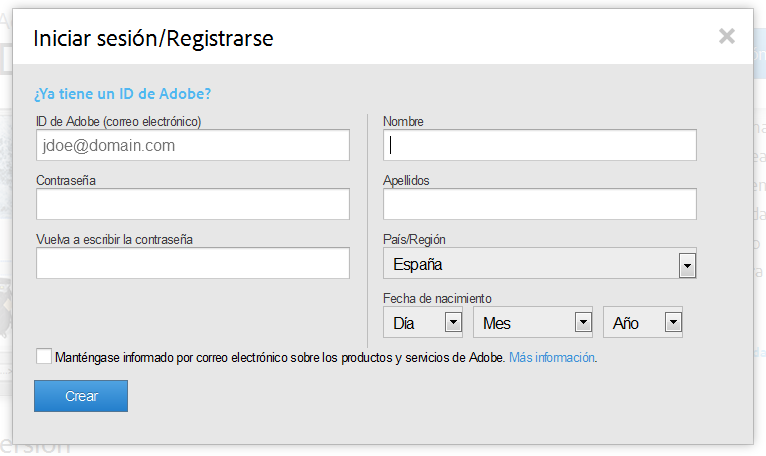Close the Iniciar sesión/Registrarse dialog
The height and width of the screenshot is (456, 766).
pos(726,36)
